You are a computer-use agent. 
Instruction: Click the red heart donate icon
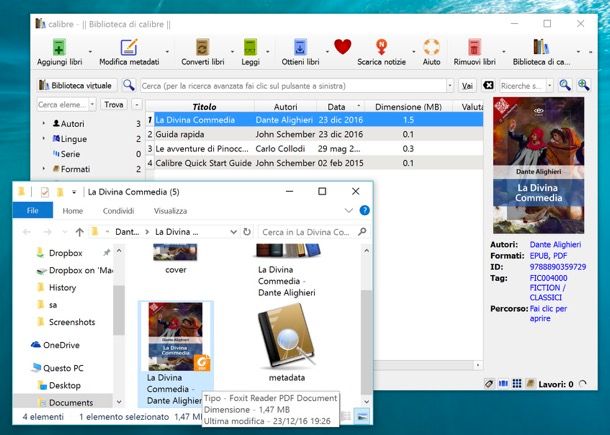tap(343, 47)
